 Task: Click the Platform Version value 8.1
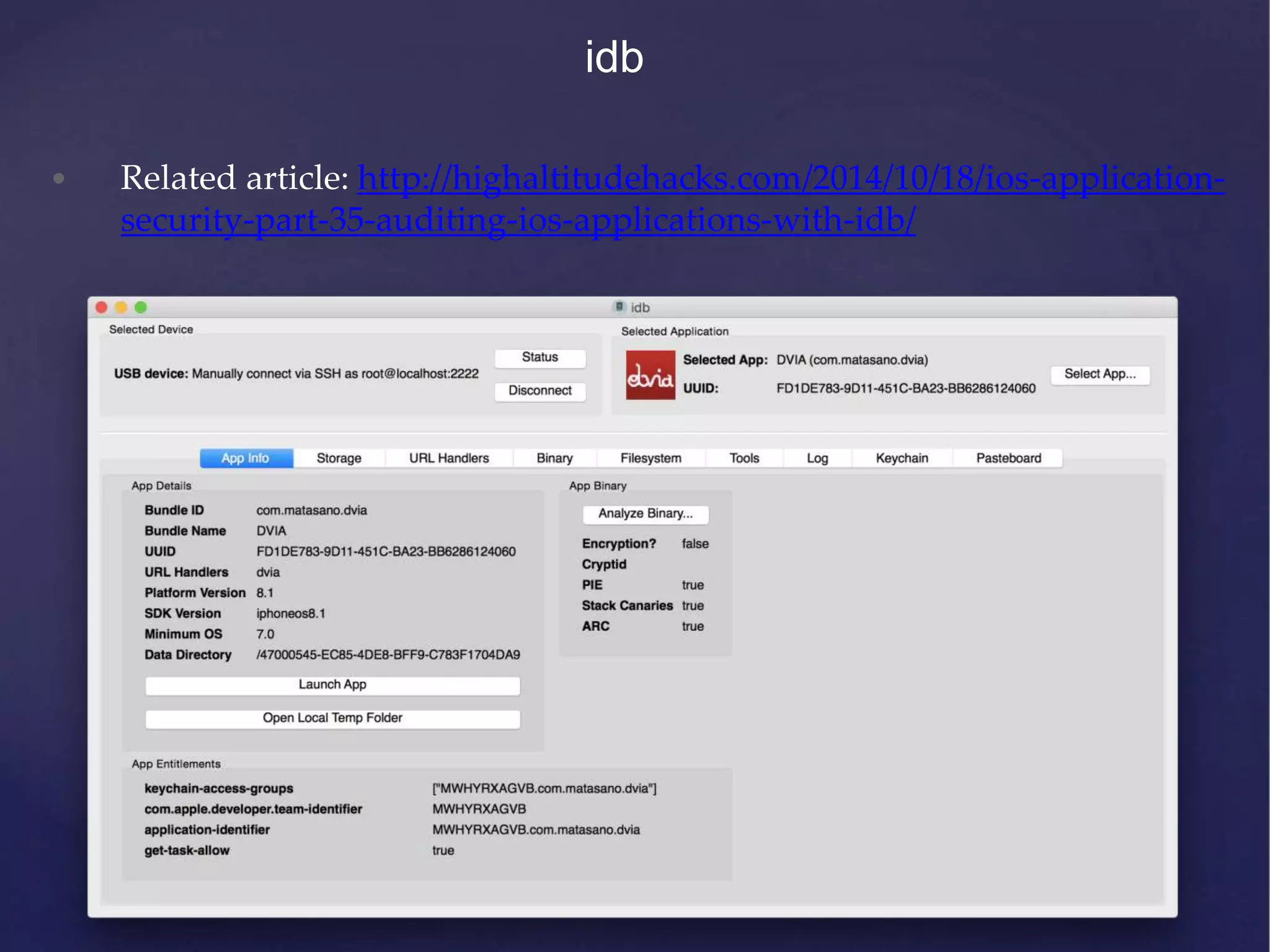265,593
